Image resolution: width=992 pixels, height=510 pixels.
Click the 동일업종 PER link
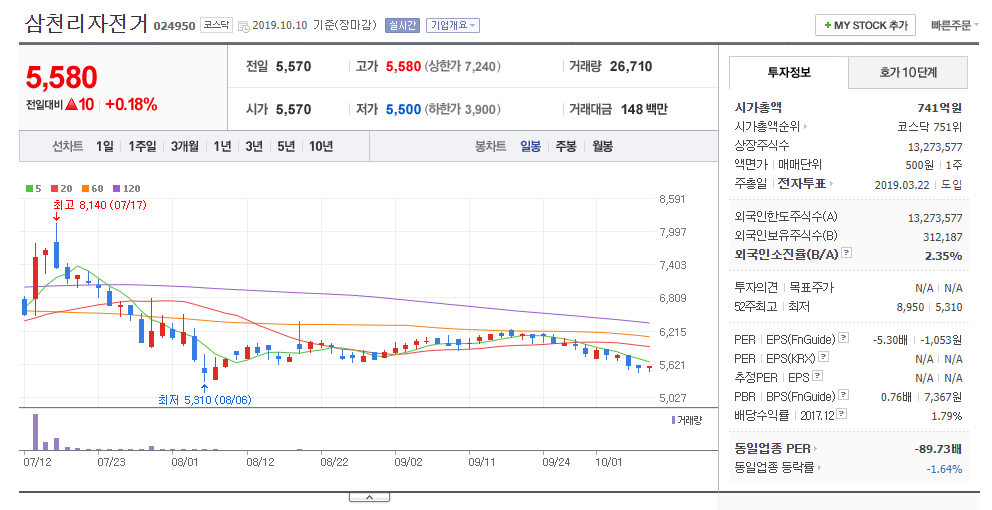click(x=772, y=449)
